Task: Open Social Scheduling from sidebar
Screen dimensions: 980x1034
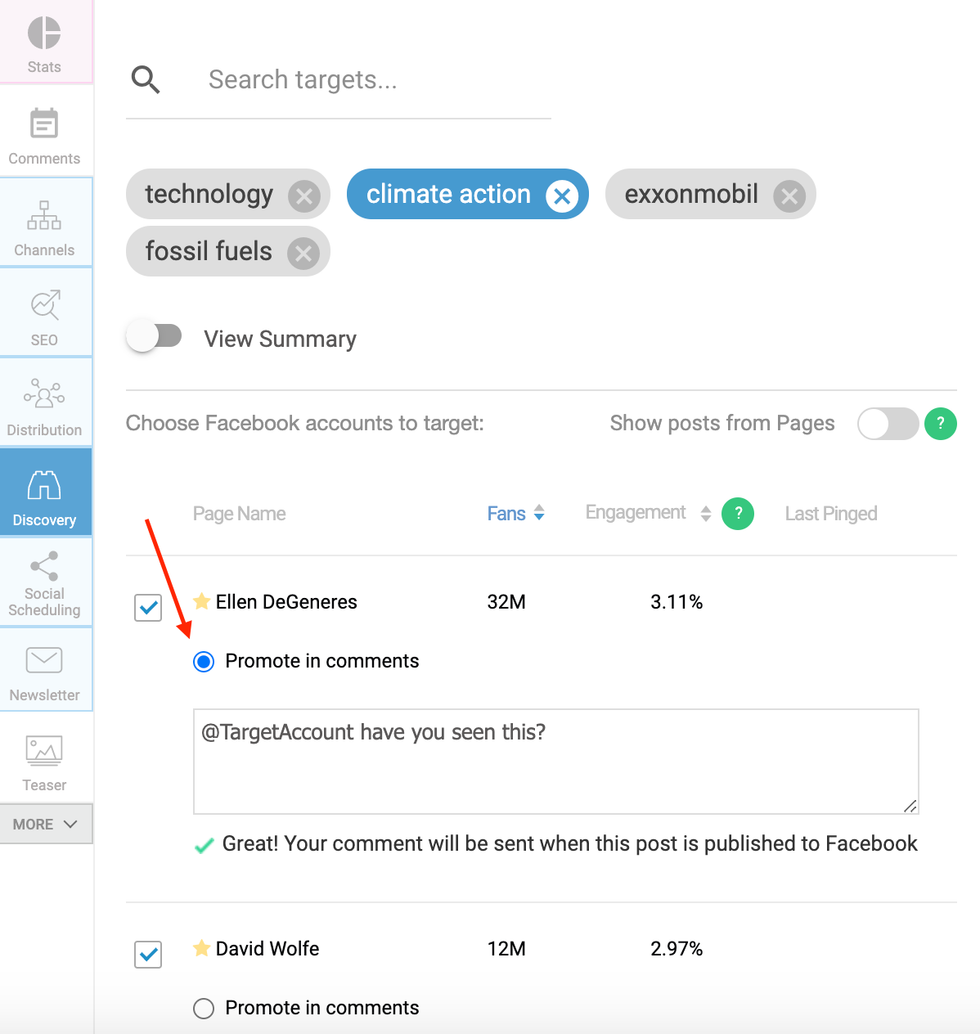Action: [x=44, y=582]
